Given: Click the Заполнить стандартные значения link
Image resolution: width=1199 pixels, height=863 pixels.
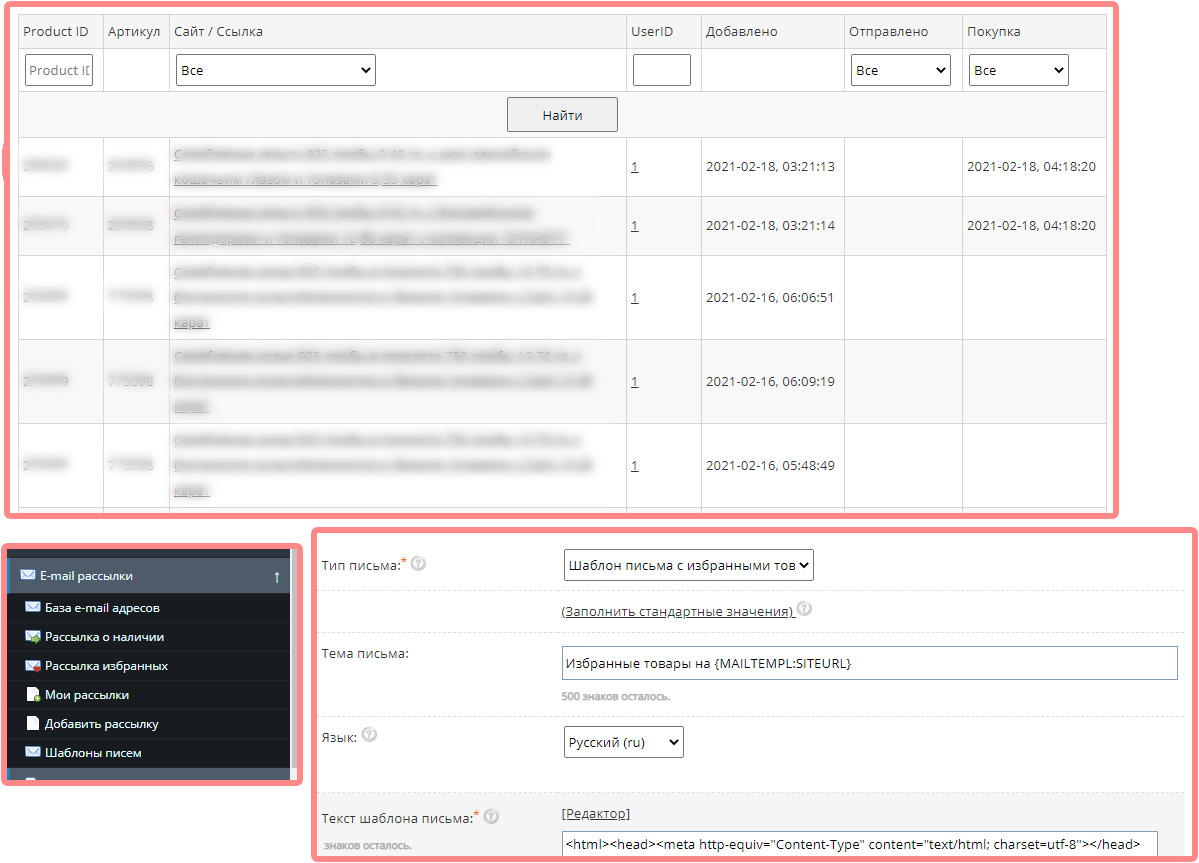Looking at the screenshot, I should pyautogui.click(x=678, y=611).
